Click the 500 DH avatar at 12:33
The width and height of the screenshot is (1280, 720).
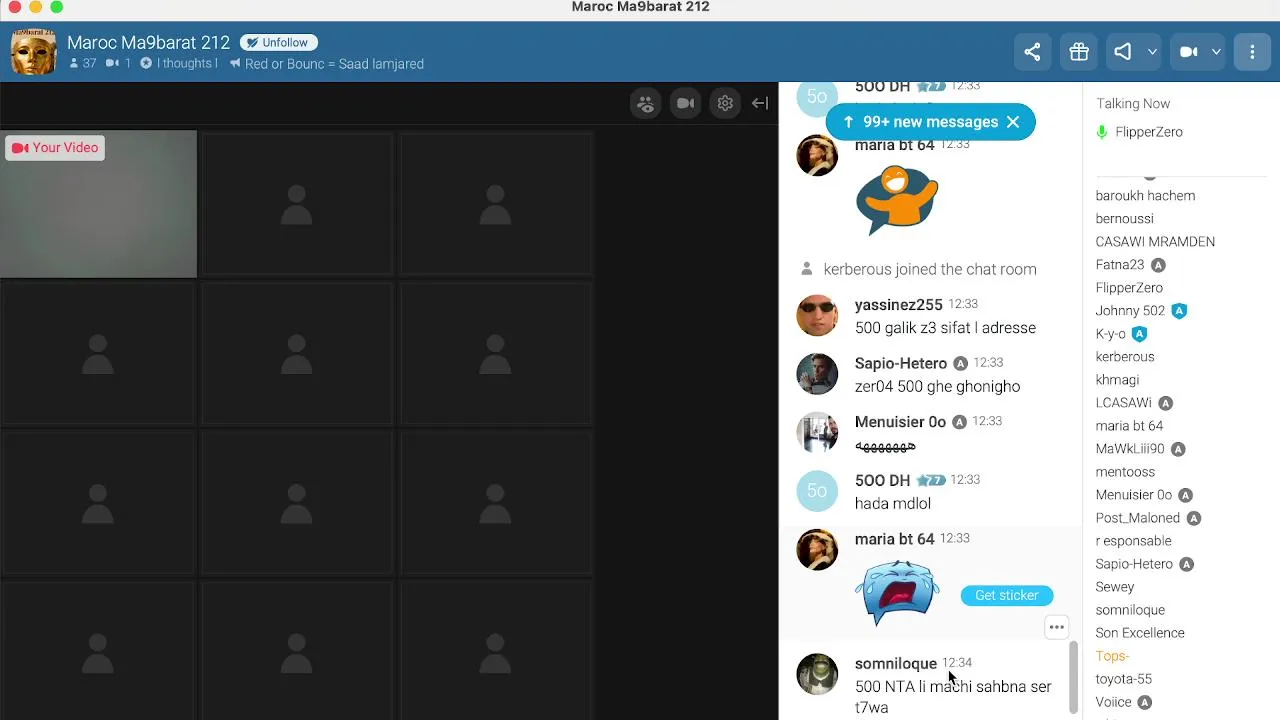[x=817, y=491]
